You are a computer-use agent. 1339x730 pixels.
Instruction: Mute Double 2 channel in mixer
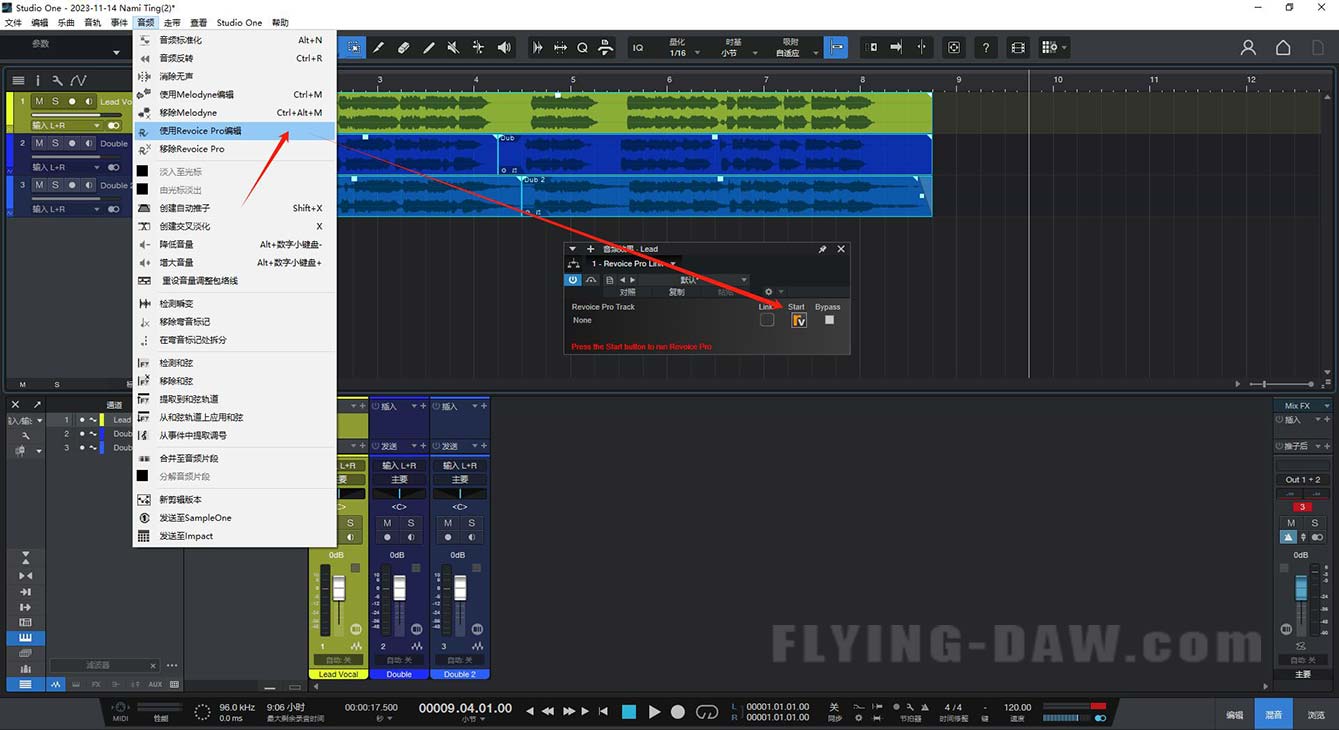pos(448,523)
